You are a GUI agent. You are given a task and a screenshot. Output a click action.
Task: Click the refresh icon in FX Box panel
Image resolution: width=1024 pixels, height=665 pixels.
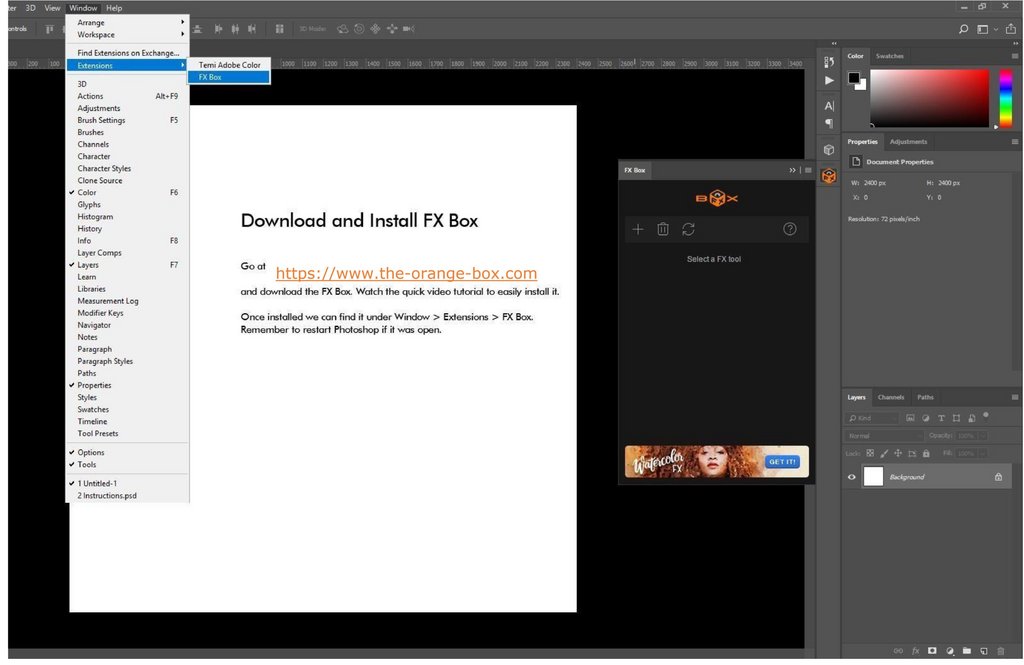(x=689, y=230)
